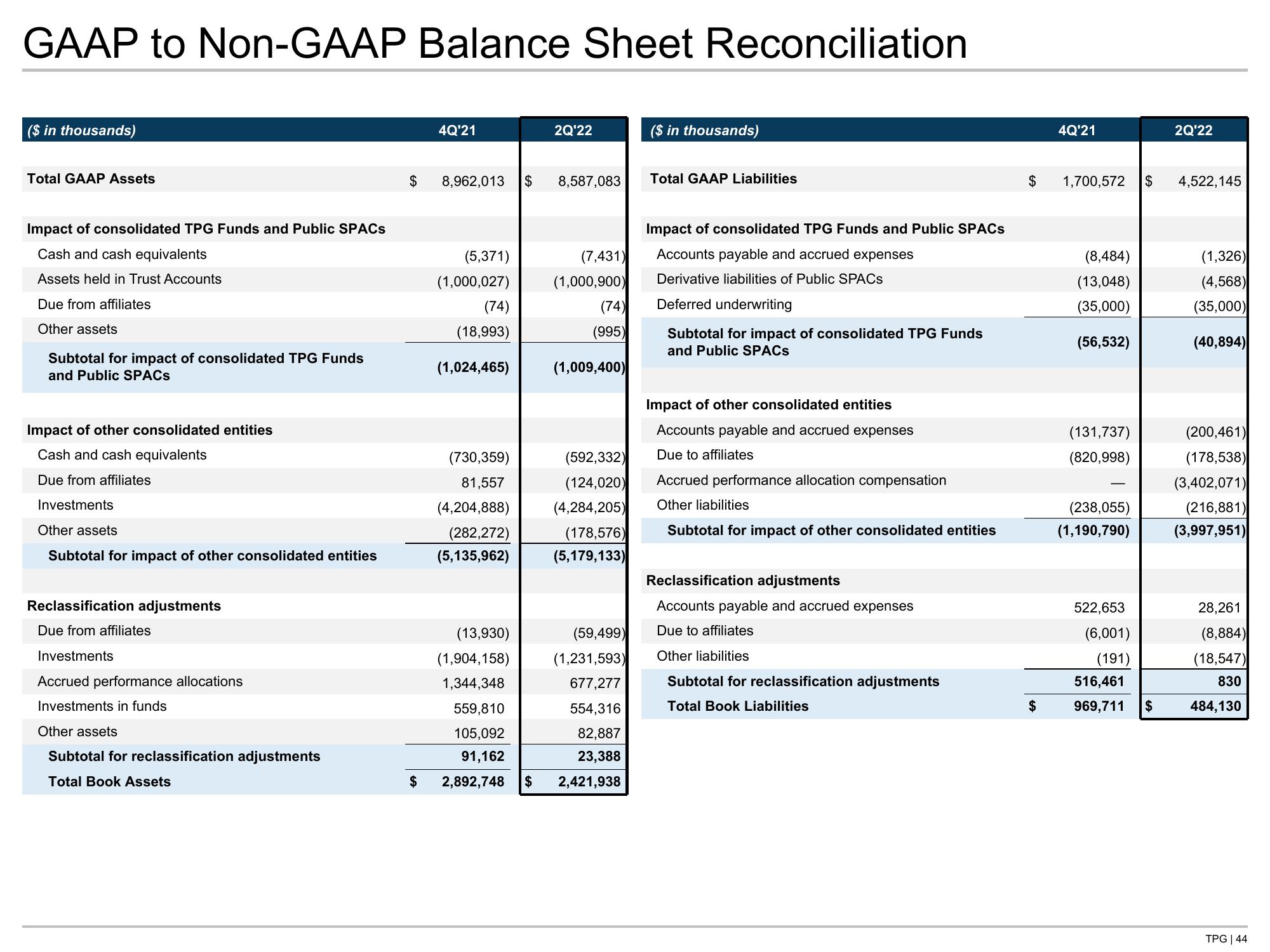The image size is (1270, 952).
Task: Select Investments value (4,204,888)
Action: click(x=473, y=508)
